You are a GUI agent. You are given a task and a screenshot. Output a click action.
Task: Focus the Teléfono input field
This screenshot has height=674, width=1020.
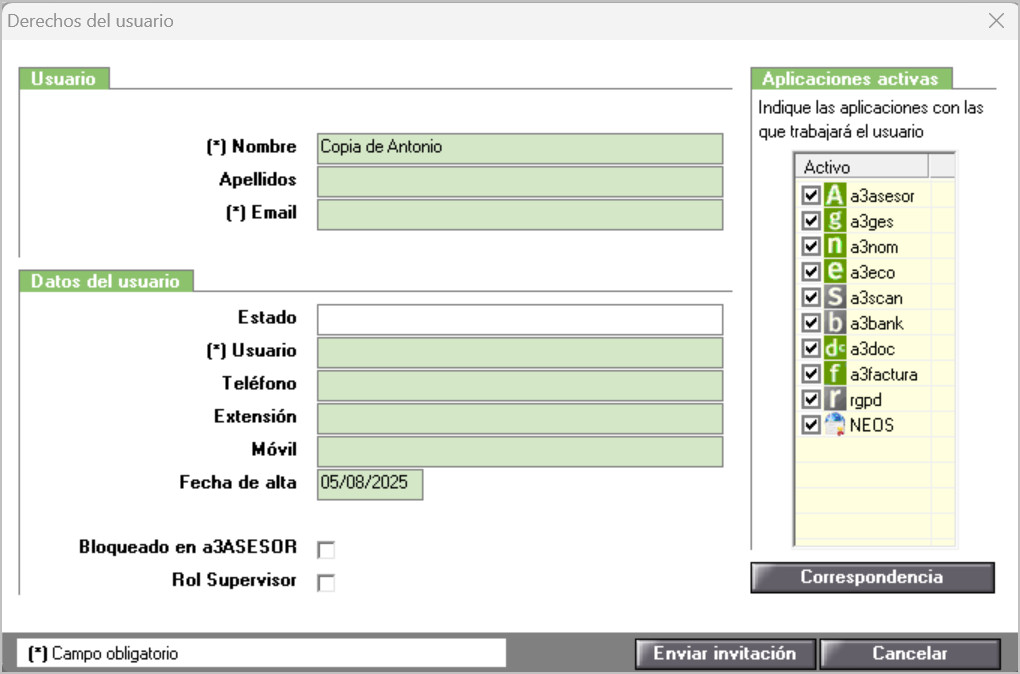[x=520, y=386]
